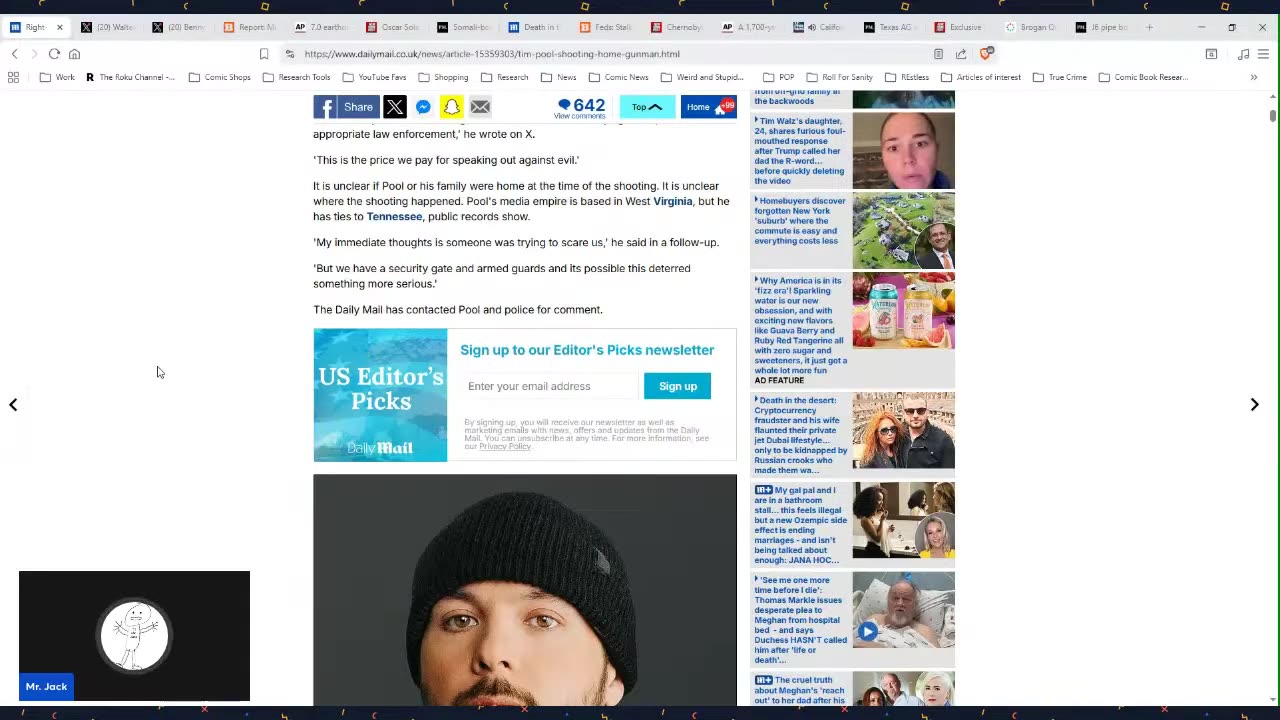Click previous article arrow on left edge

coord(13,405)
